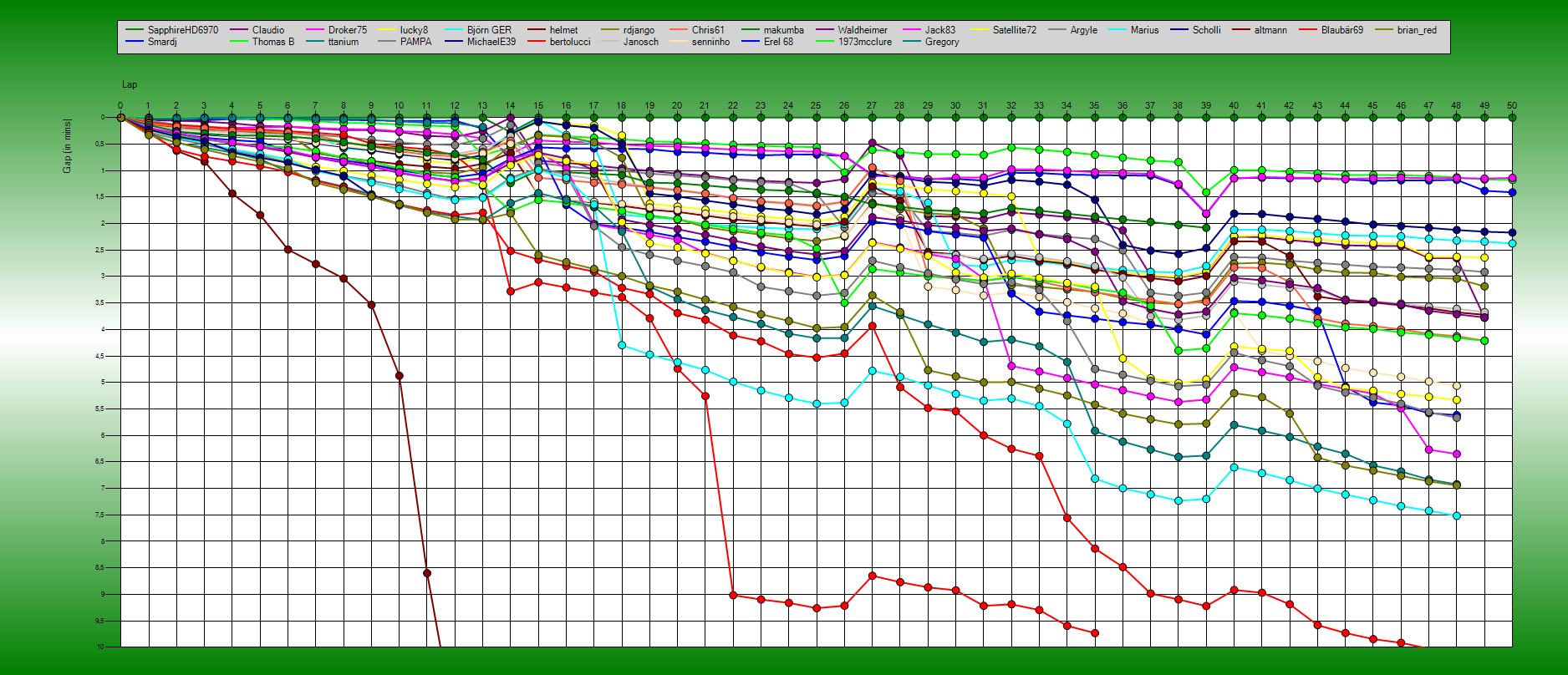The width and height of the screenshot is (1568, 675).
Task: Click the 6,5 gap axis value
Action: [99, 461]
